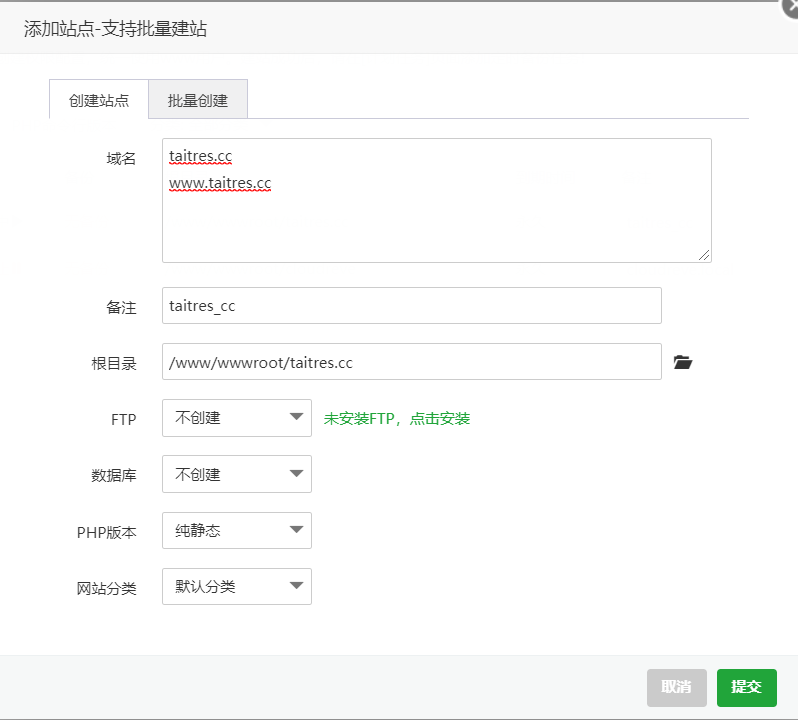
Task: Click the 未安装FTP，点击安装 link
Action: (x=396, y=418)
